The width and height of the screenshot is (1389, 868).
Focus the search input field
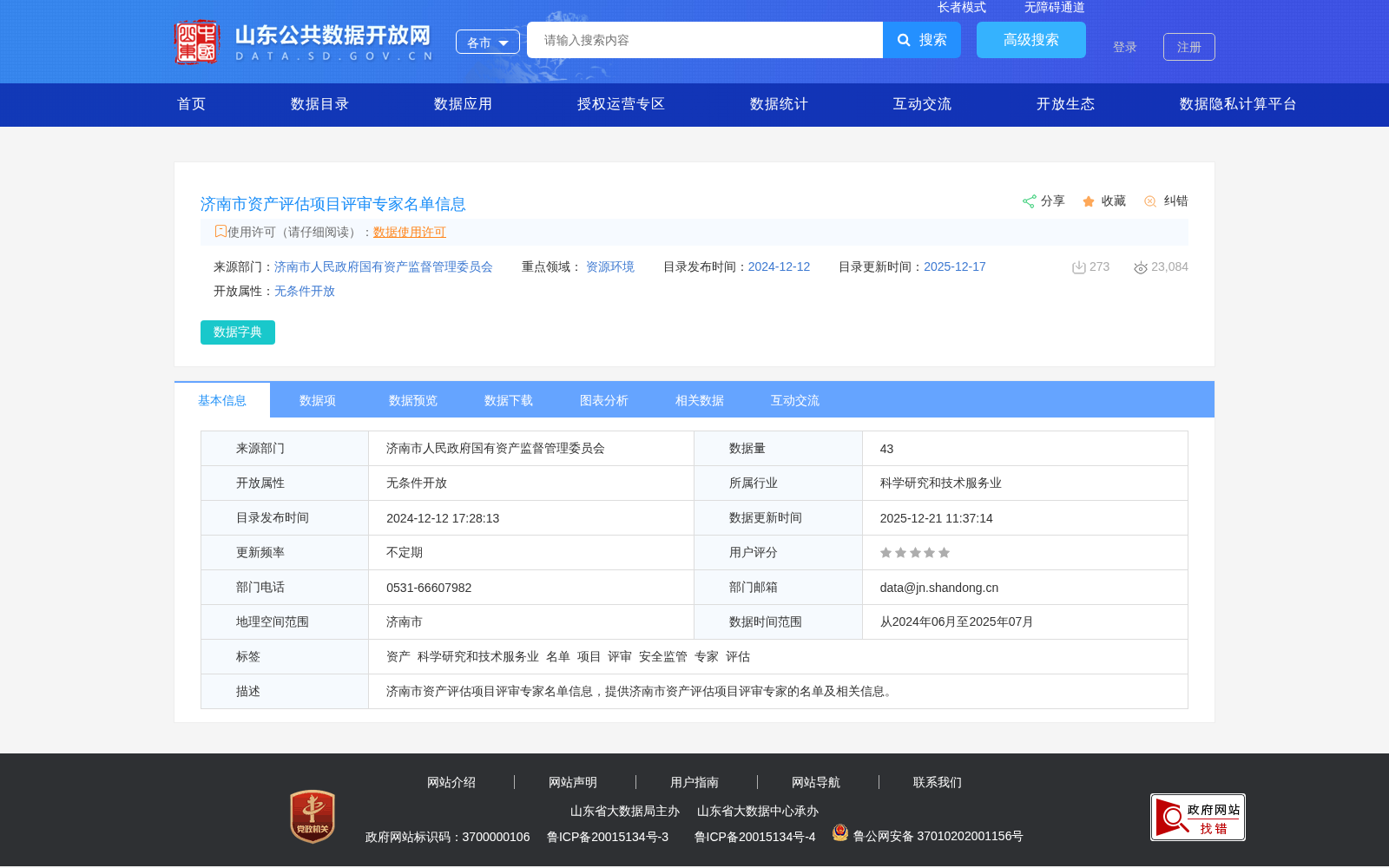pyautogui.click(x=705, y=40)
